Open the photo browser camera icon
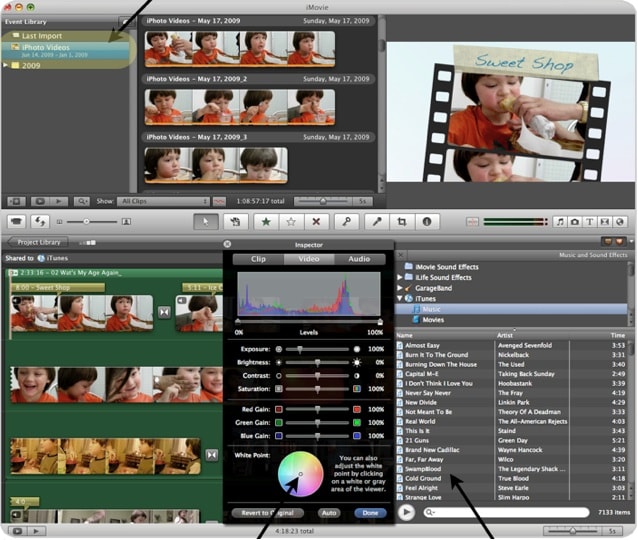The image size is (638, 540). [575, 222]
